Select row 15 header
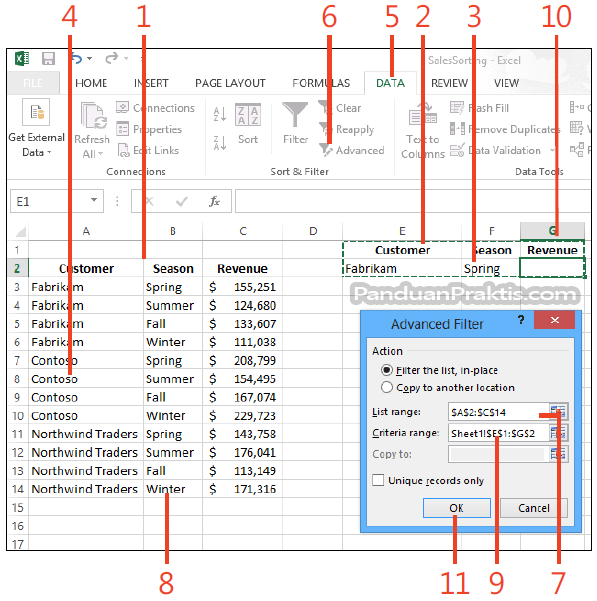 pos(18,507)
